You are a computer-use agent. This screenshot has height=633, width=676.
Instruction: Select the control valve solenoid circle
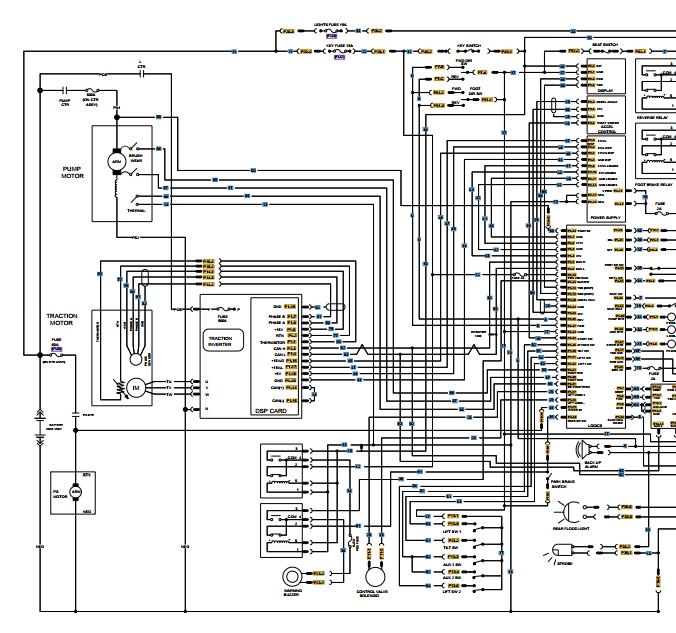375,577
